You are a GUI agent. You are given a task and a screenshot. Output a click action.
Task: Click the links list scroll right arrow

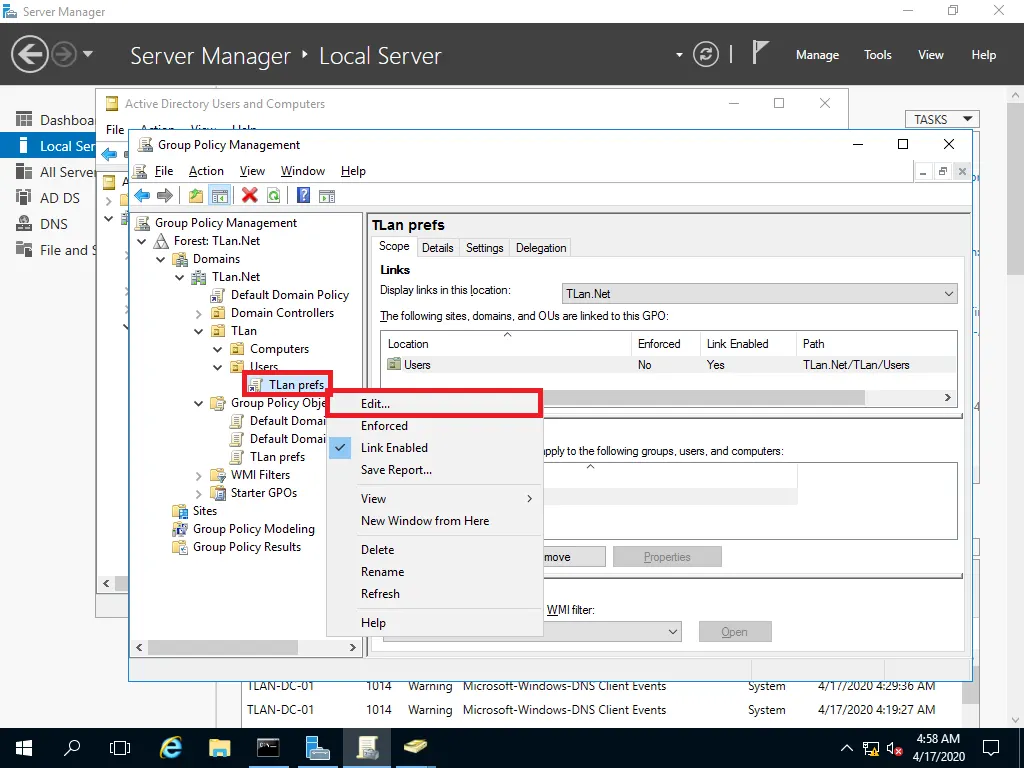[x=948, y=398]
